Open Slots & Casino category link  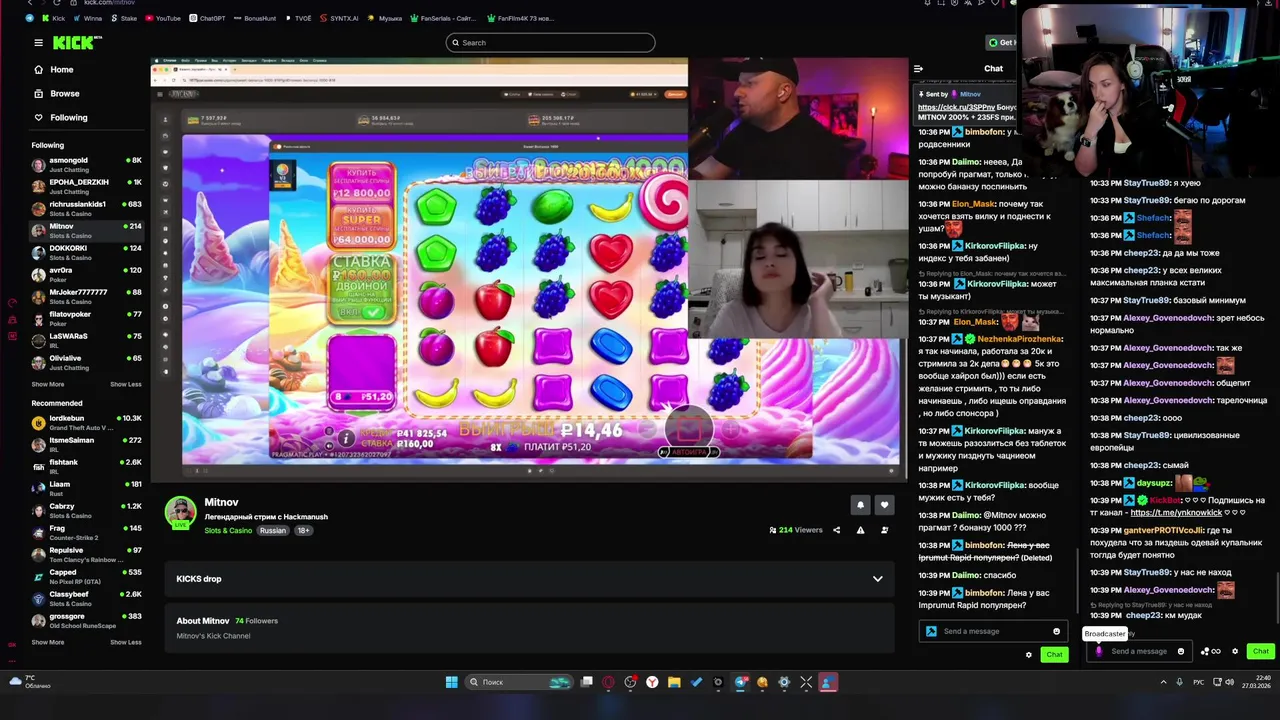pyautogui.click(x=228, y=531)
